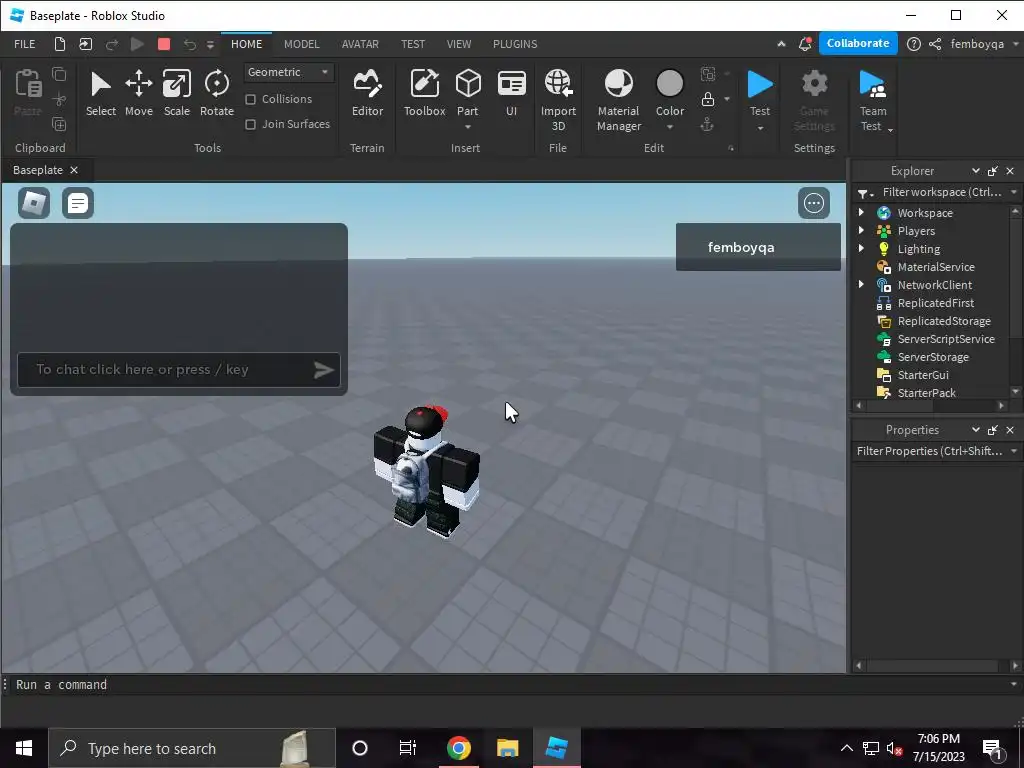The width and height of the screenshot is (1024, 768).
Task: Switch to the VIEW tab
Action: click(458, 44)
